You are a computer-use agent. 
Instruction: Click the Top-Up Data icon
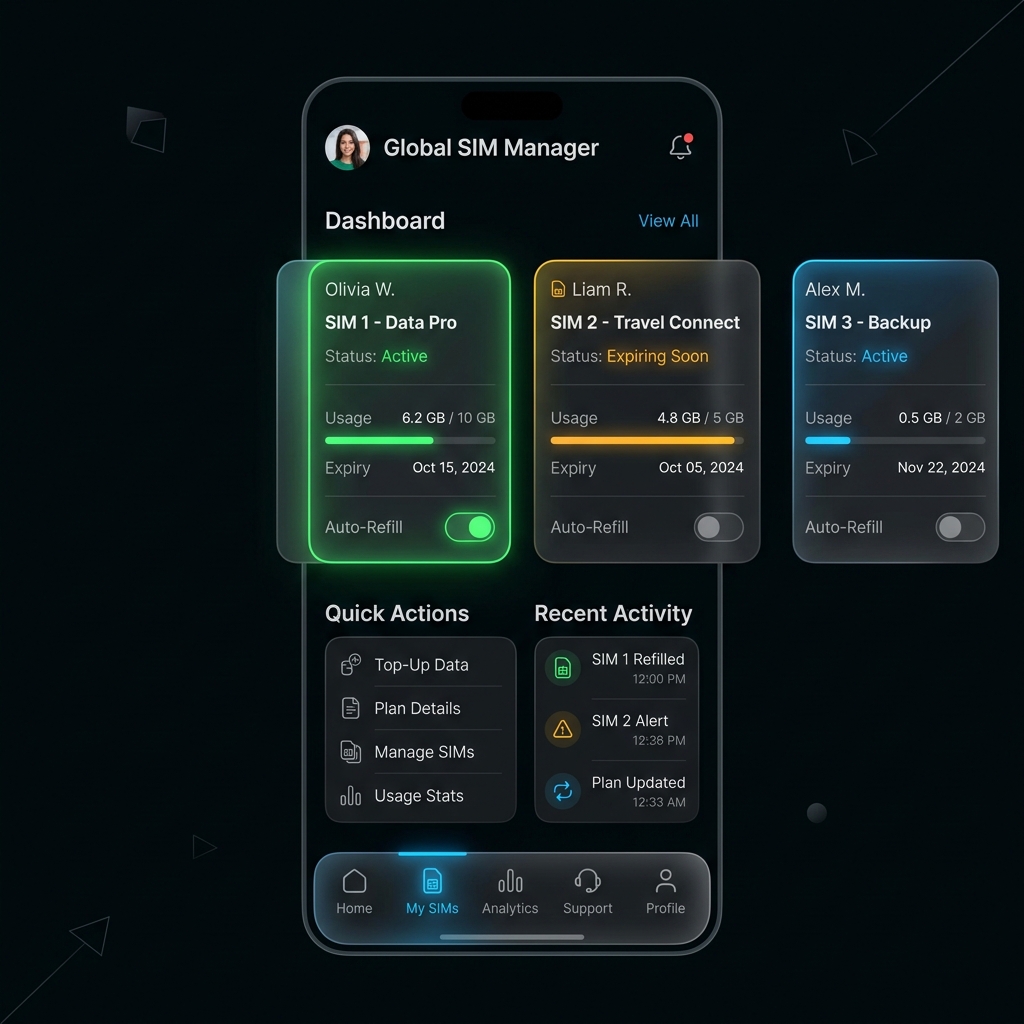pyautogui.click(x=351, y=665)
